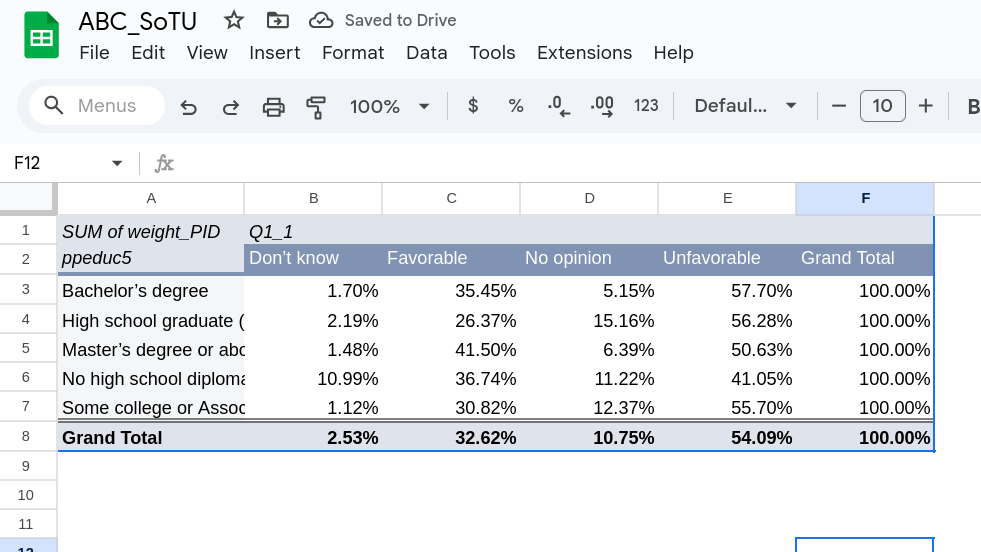Expand the name box dropdown arrow
Image resolution: width=981 pixels, height=552 pixels.
(x=117, y=163)
